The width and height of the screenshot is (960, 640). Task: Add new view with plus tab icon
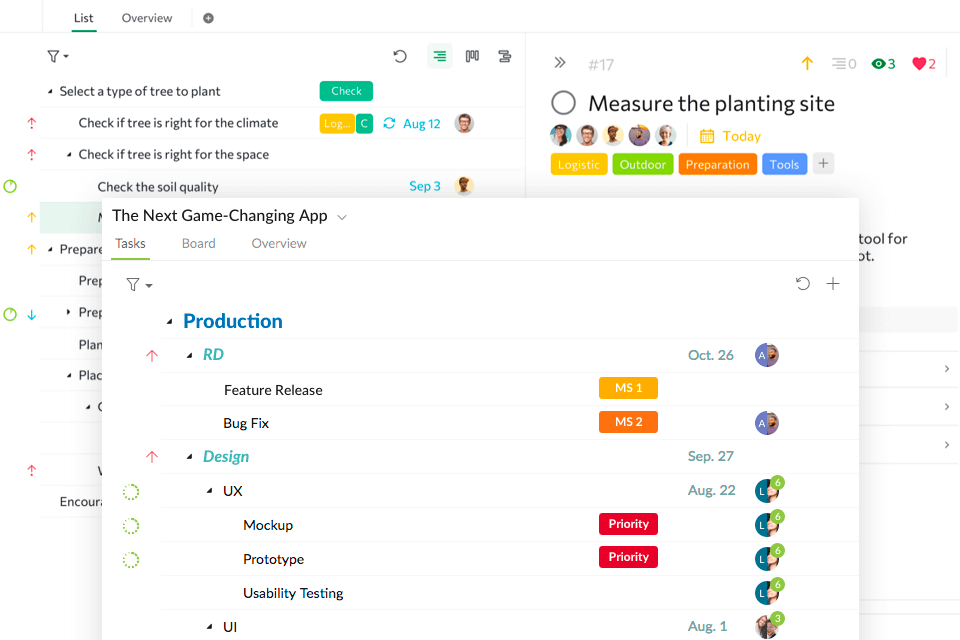[208, 18]
